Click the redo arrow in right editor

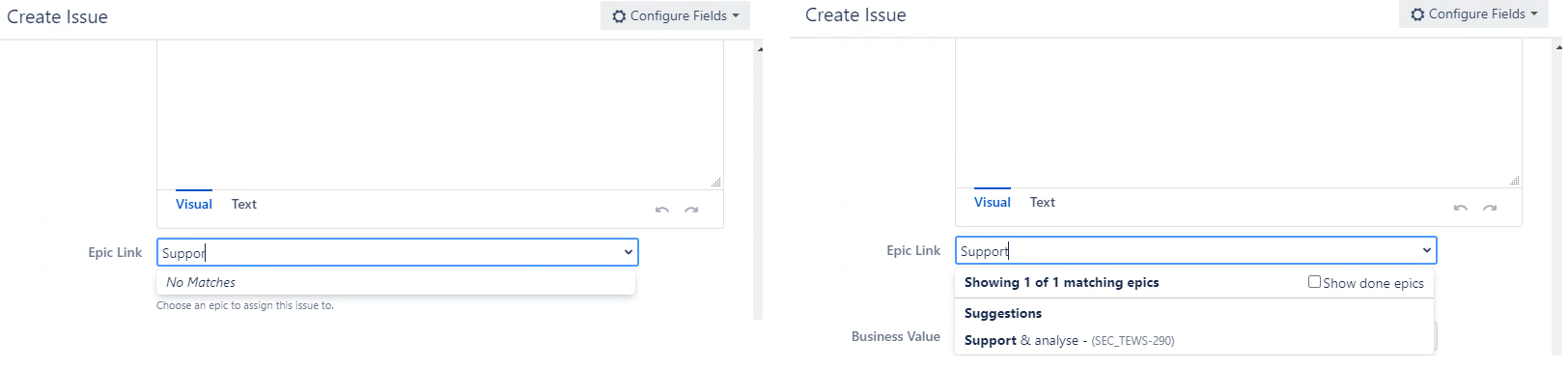(x=1490, y=208)
